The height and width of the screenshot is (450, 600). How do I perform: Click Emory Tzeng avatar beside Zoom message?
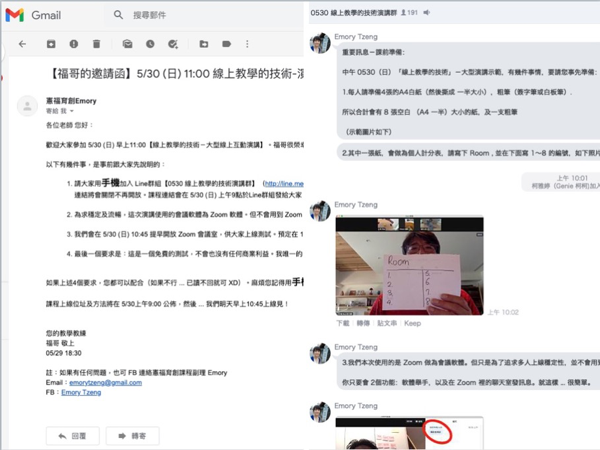(320, 353)
